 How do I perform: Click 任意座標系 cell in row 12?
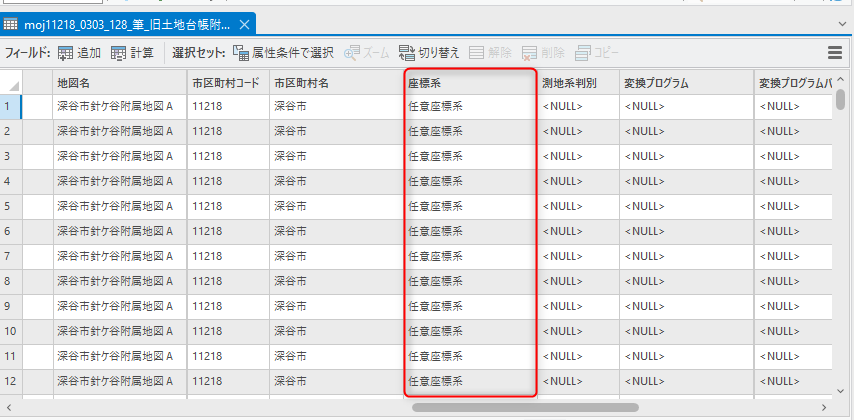[x=471, y=381]
